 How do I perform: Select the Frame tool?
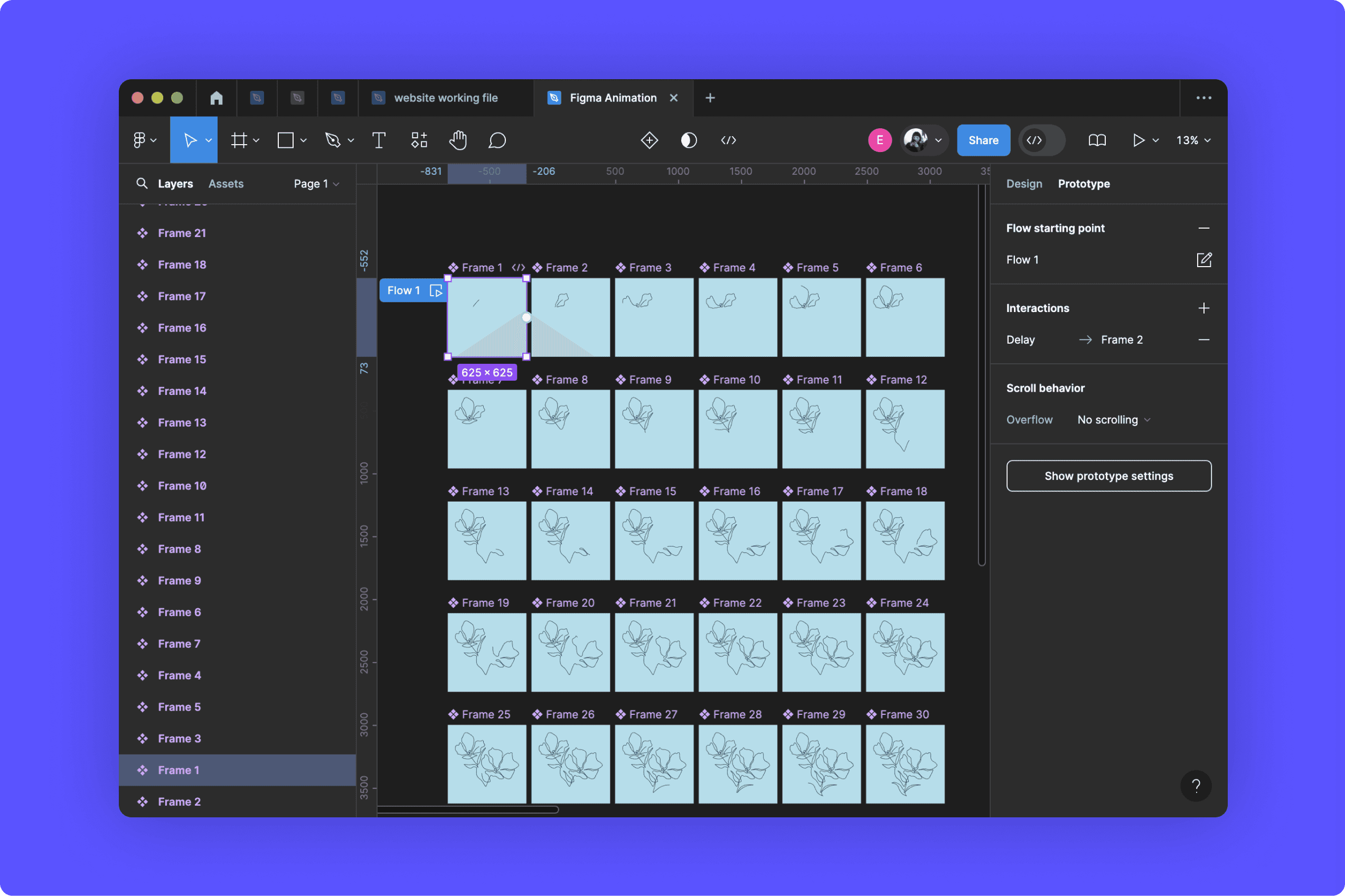coord(239,140)
